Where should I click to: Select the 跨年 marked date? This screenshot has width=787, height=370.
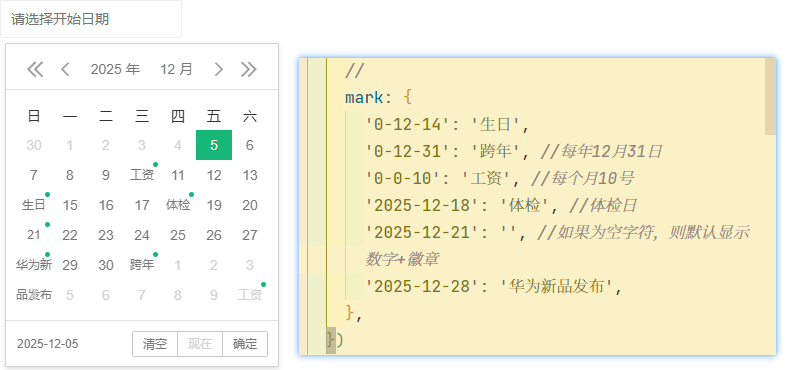click(142, 265)
